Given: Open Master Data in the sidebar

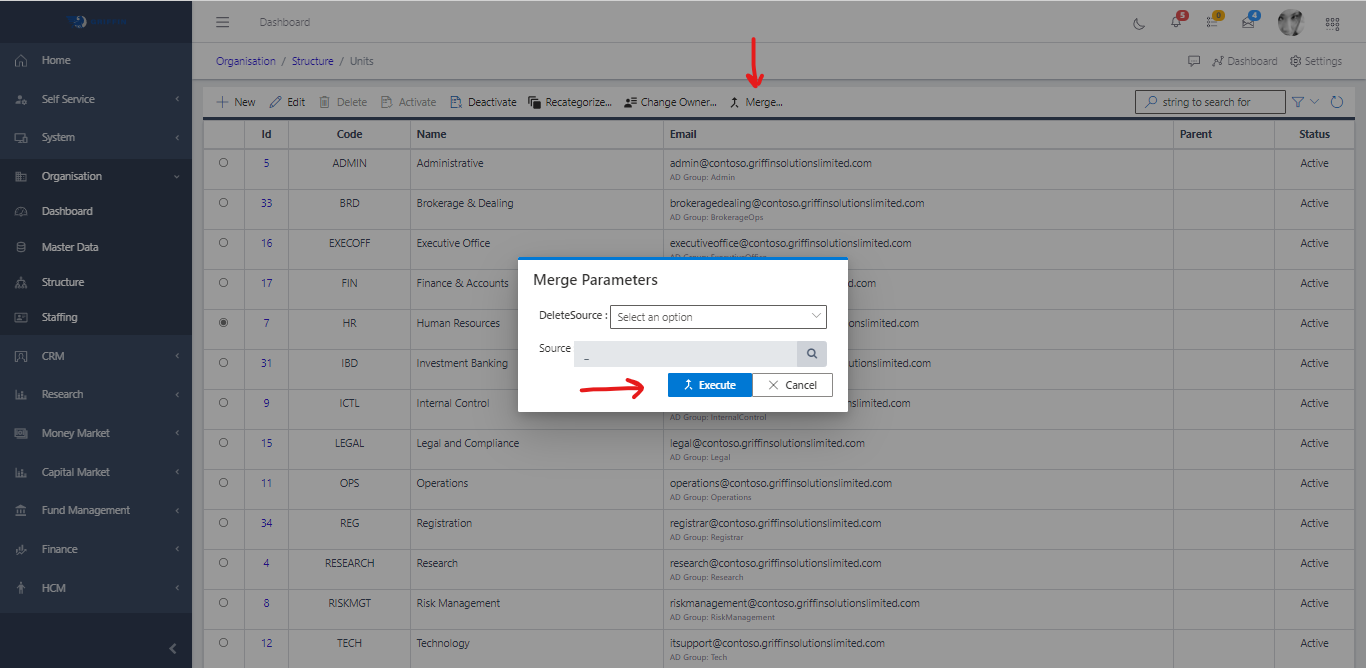Looking at the screenshot, I should coord(70,247).
